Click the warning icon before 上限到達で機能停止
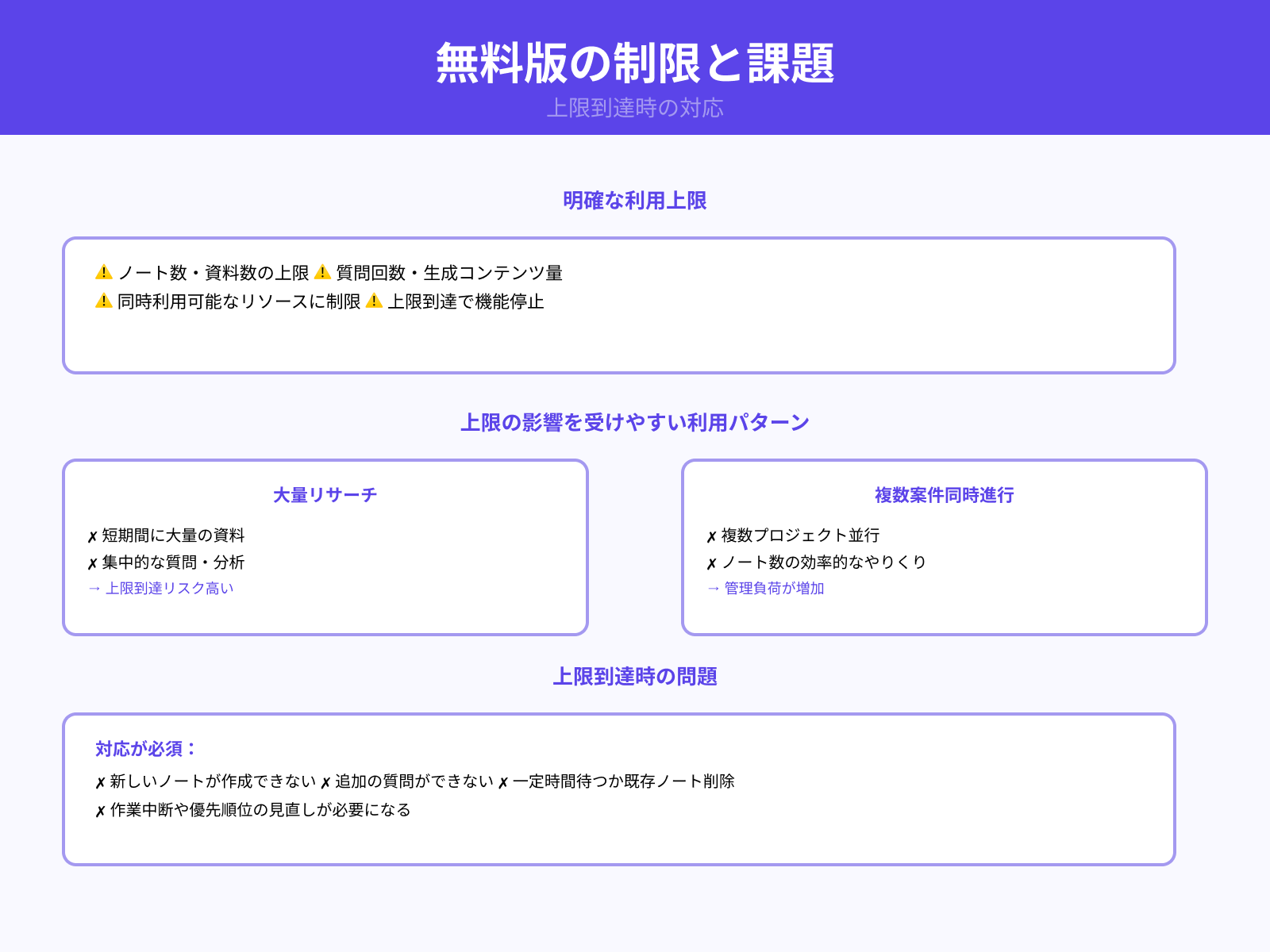 click(375, 302)
